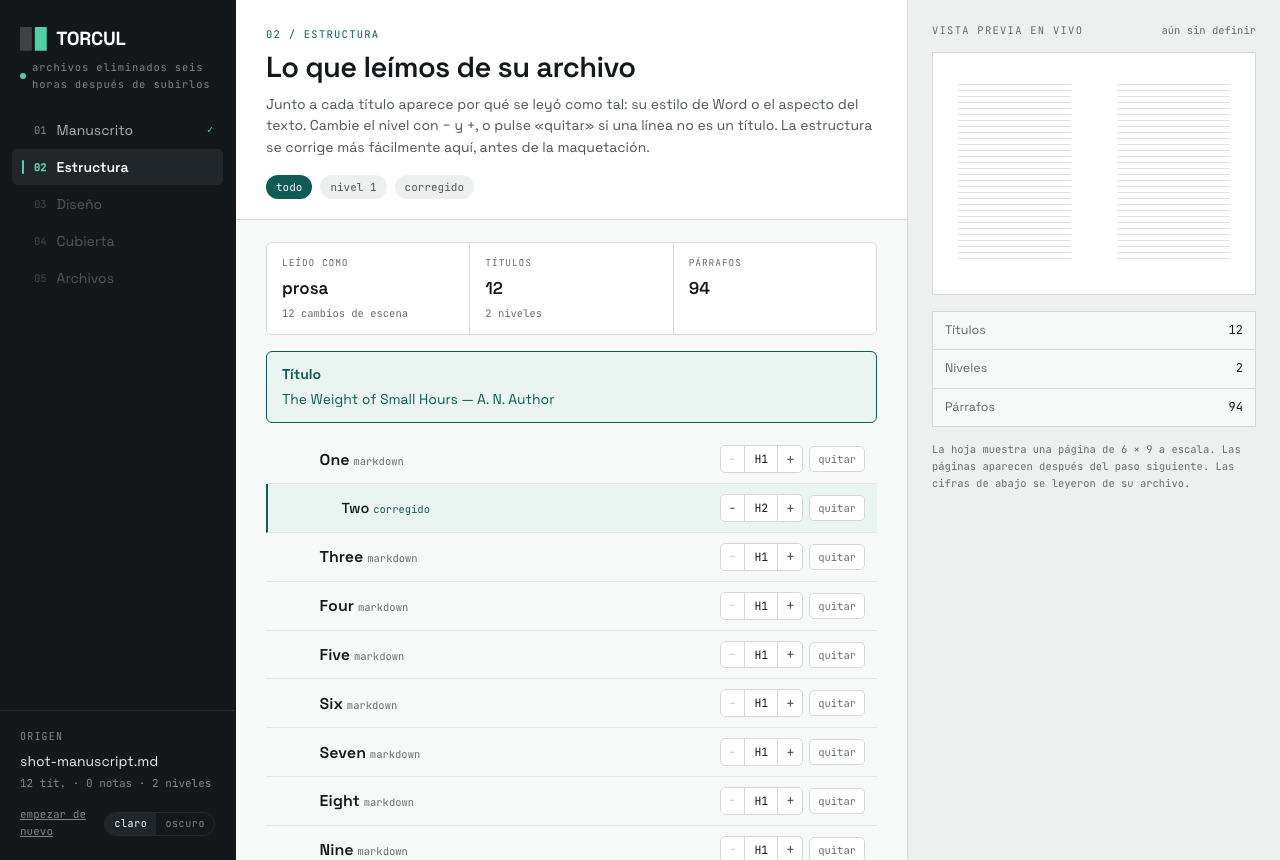1280x860 pixels.
Task: Click the 'corregido' tag beside Two
Action: (402, 510)
